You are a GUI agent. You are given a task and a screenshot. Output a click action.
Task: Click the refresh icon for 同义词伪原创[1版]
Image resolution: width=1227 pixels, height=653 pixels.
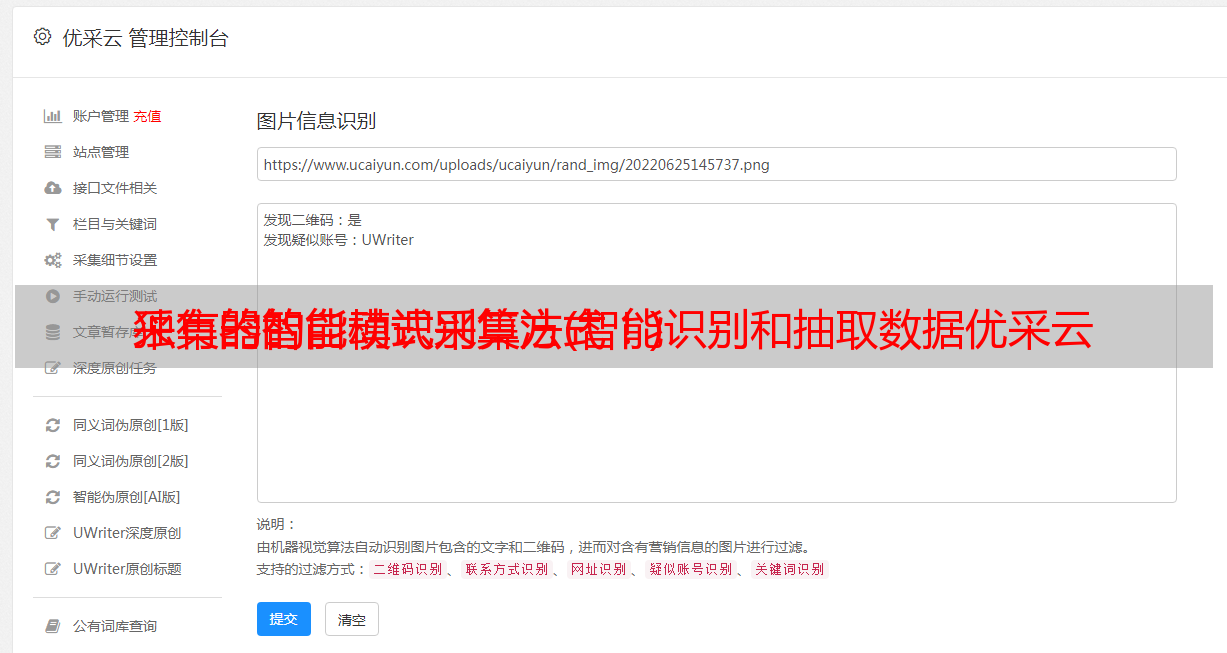[x=53, y=425]
